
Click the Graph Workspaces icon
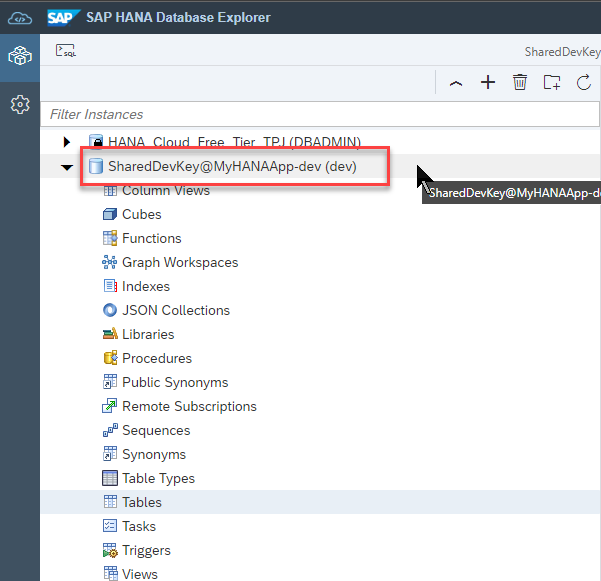pos(110,262)
